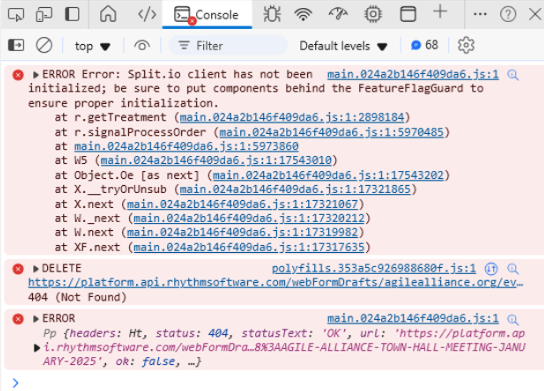
Task: Add more tools with plus button
Action: click(440, 12)
